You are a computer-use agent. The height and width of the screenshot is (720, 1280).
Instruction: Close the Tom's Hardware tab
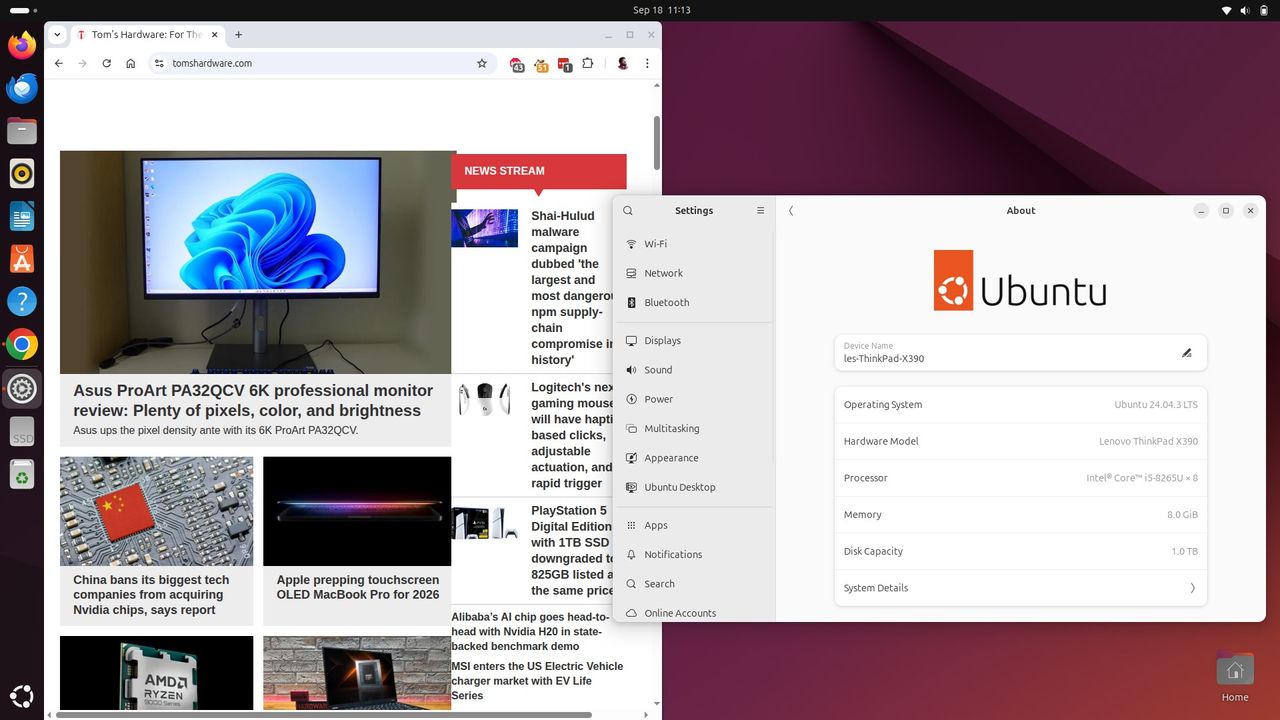point(213,34)
